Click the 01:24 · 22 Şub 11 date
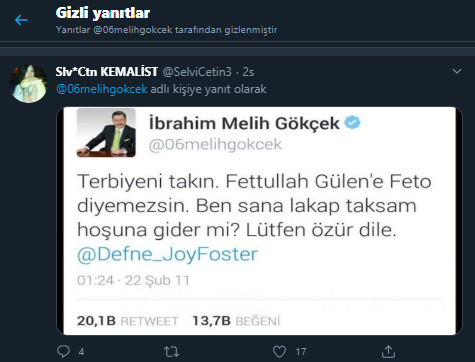This screenshot has width=475, height=362. tap(133, 281)
